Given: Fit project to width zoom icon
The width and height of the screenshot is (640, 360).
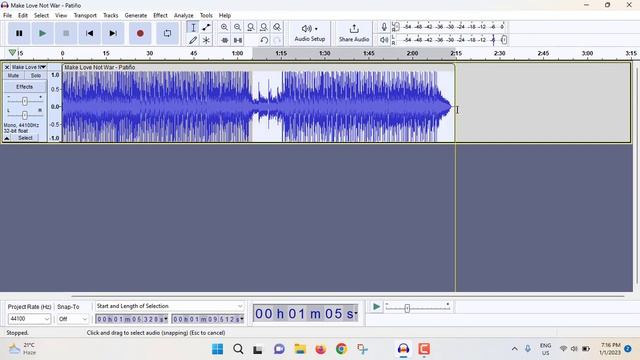Looking at the screenshot, I should tap(264, 27).
